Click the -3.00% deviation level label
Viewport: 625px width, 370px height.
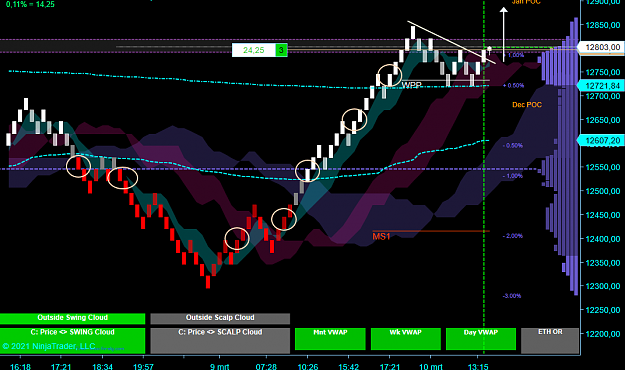coord(512,296)
